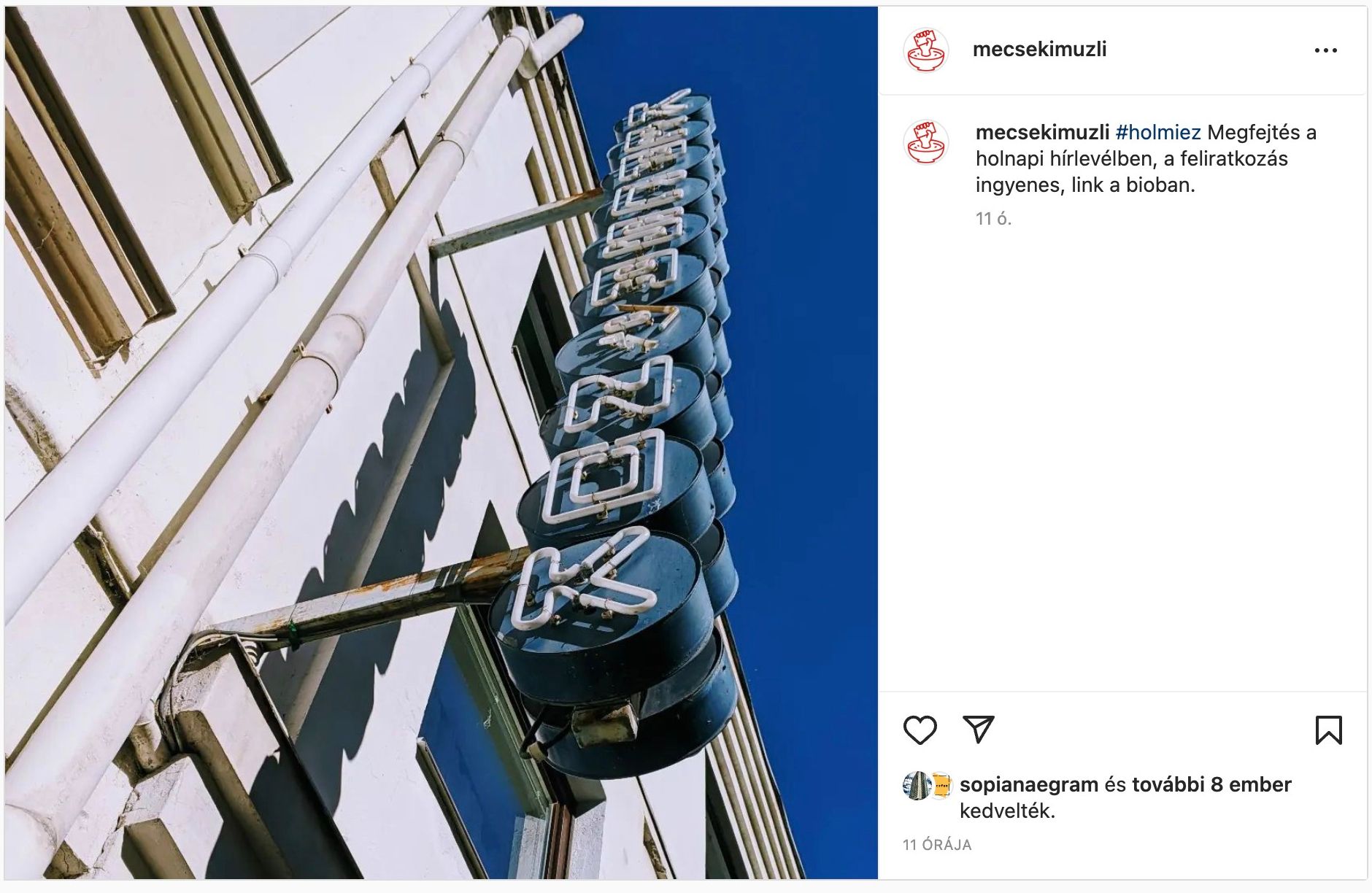
Task: Show the 'további 8 ember' likes list
Action: coord(1211,784)
